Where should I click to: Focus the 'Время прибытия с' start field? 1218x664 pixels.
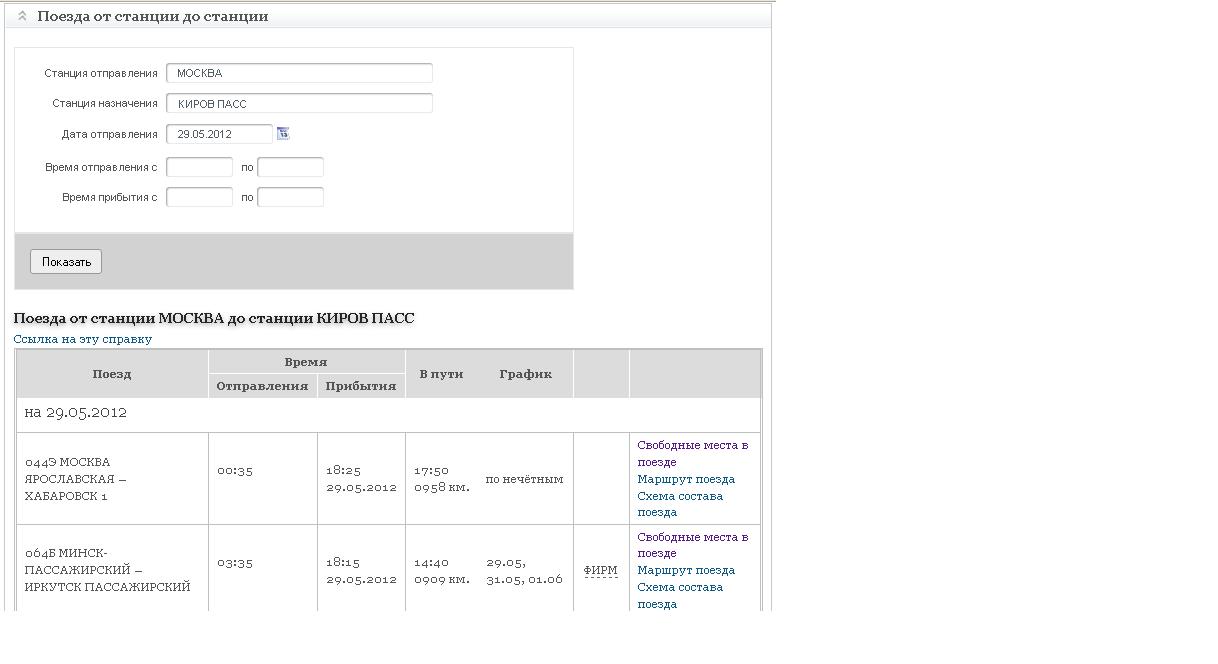tap(199, 197)
